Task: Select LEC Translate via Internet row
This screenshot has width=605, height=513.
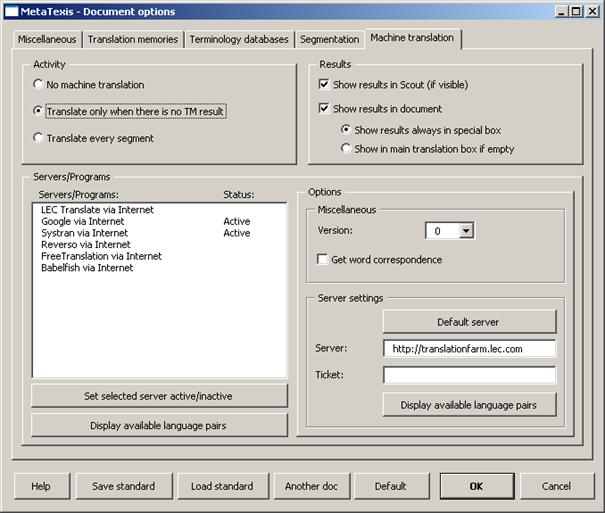Action: 159,209
